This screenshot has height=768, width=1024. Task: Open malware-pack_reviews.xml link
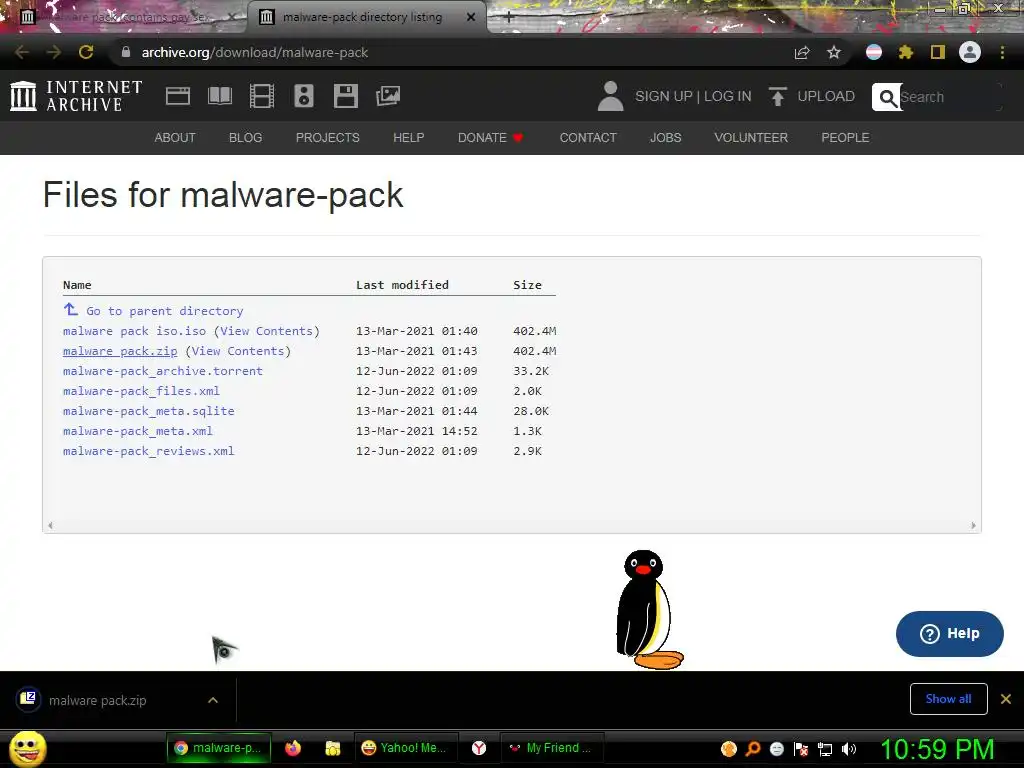pyautogui.click(x=148, y=451)
